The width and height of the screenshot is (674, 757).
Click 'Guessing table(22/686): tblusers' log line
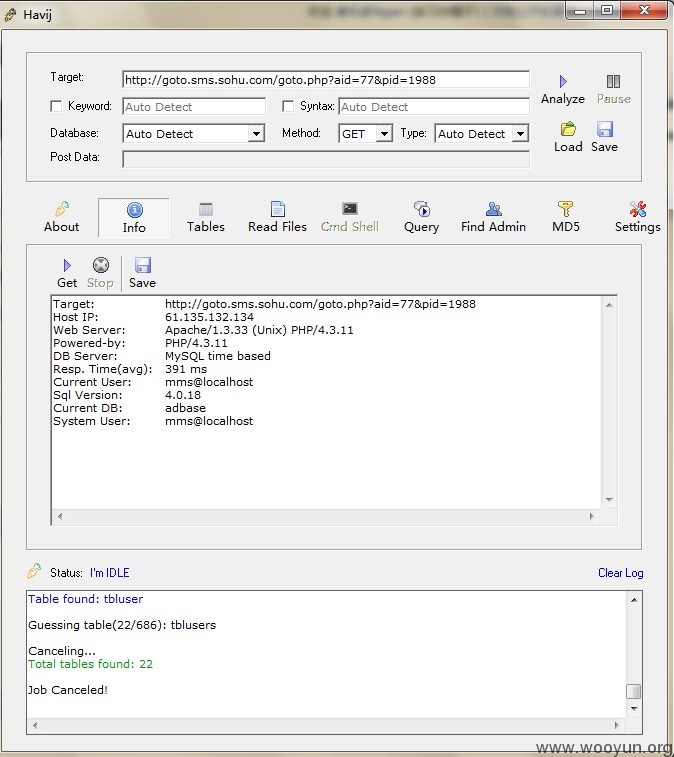(122, 625)
